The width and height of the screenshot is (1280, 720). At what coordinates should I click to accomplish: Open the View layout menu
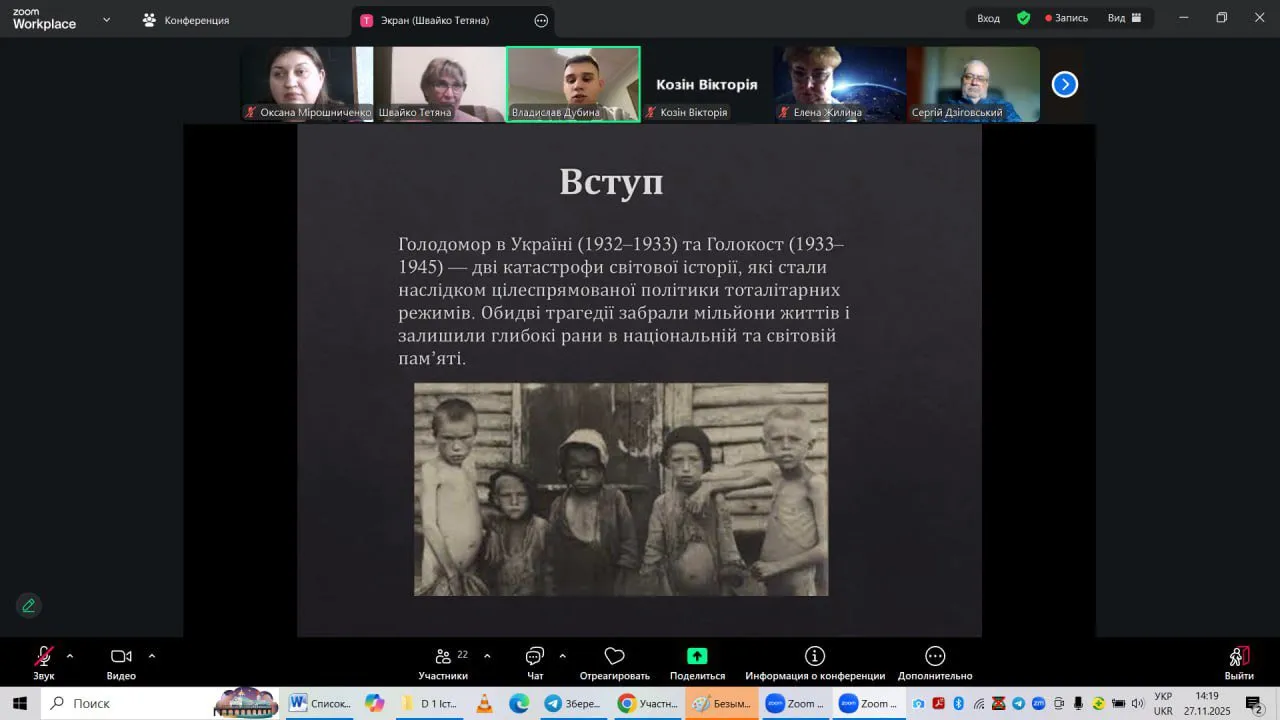[1124, 18]
